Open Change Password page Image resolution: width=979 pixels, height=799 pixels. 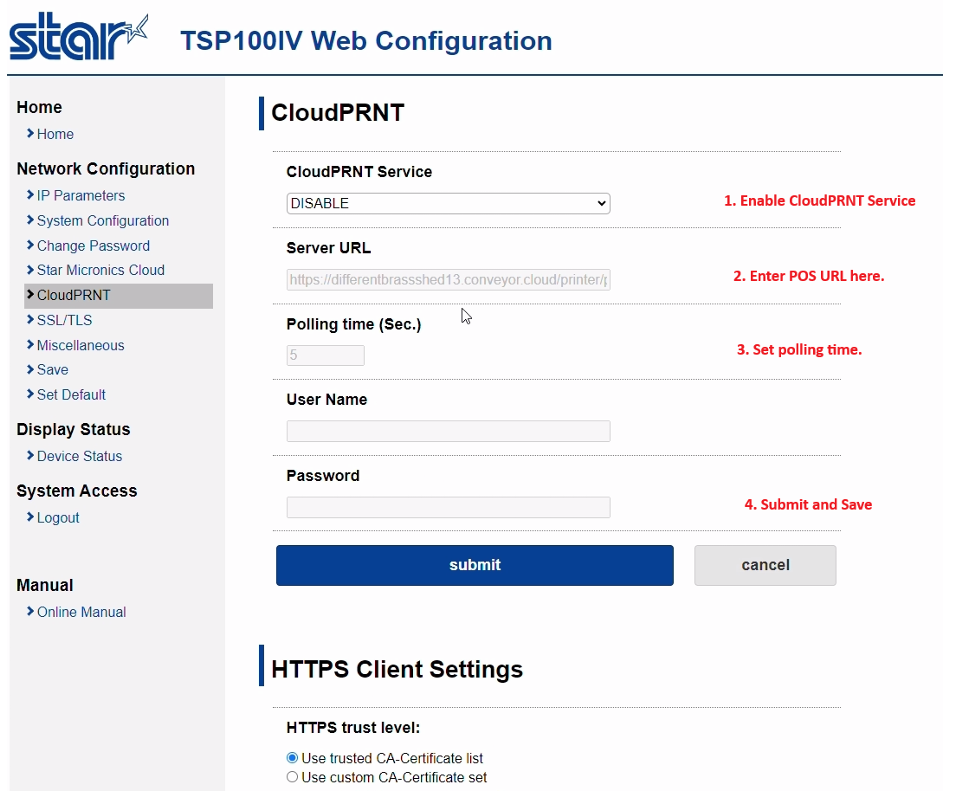(x=93, y=246)
